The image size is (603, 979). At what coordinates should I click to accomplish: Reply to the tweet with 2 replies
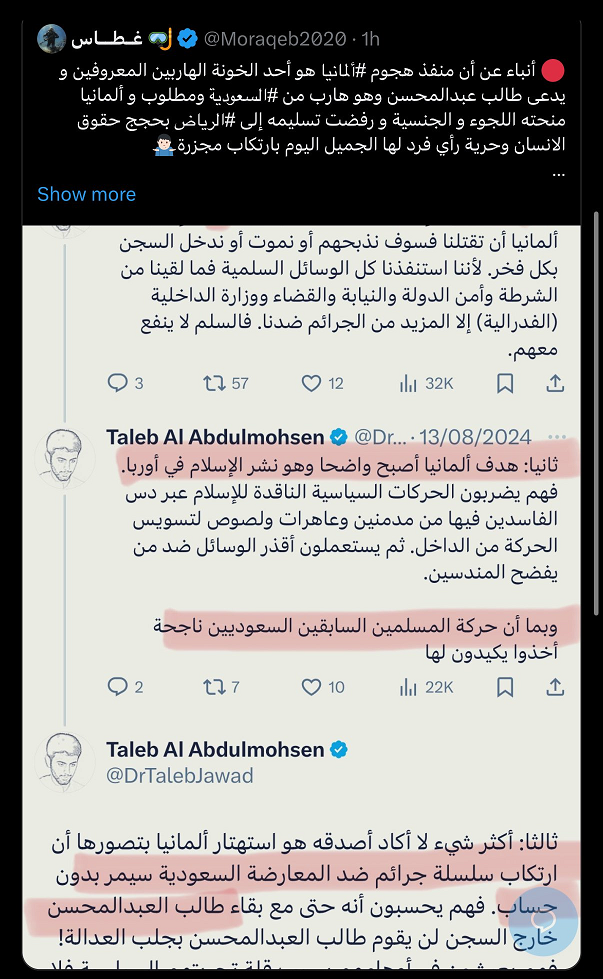click(x=118, y=686)
